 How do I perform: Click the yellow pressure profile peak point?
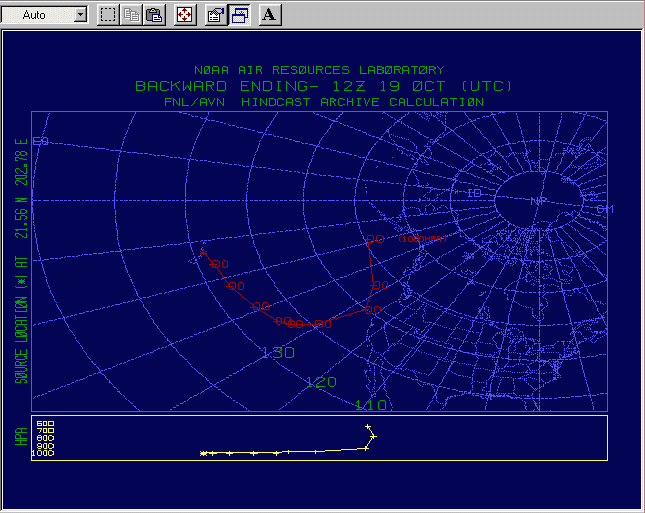[x=370, y=427]
